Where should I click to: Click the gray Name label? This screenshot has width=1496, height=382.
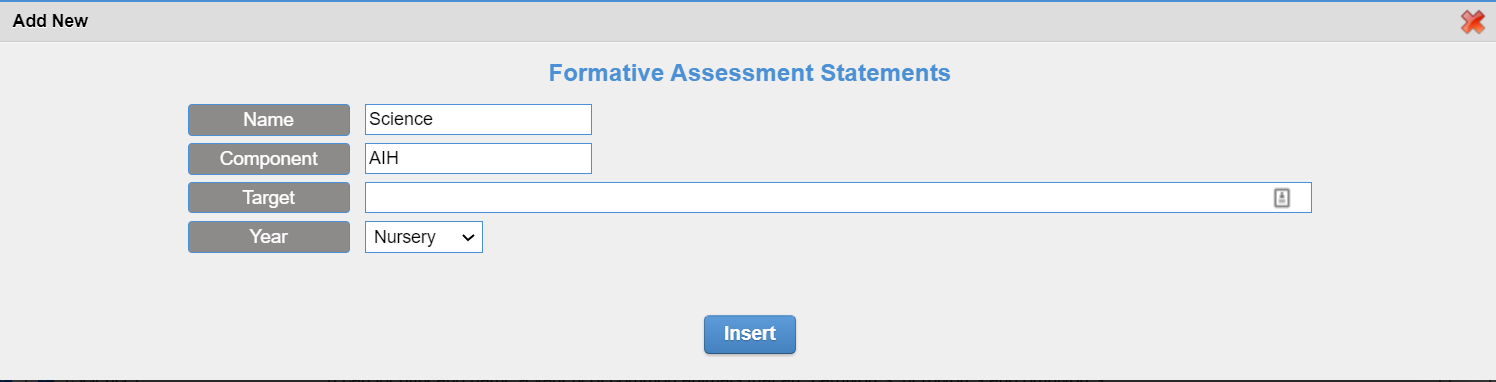point(269,119)
